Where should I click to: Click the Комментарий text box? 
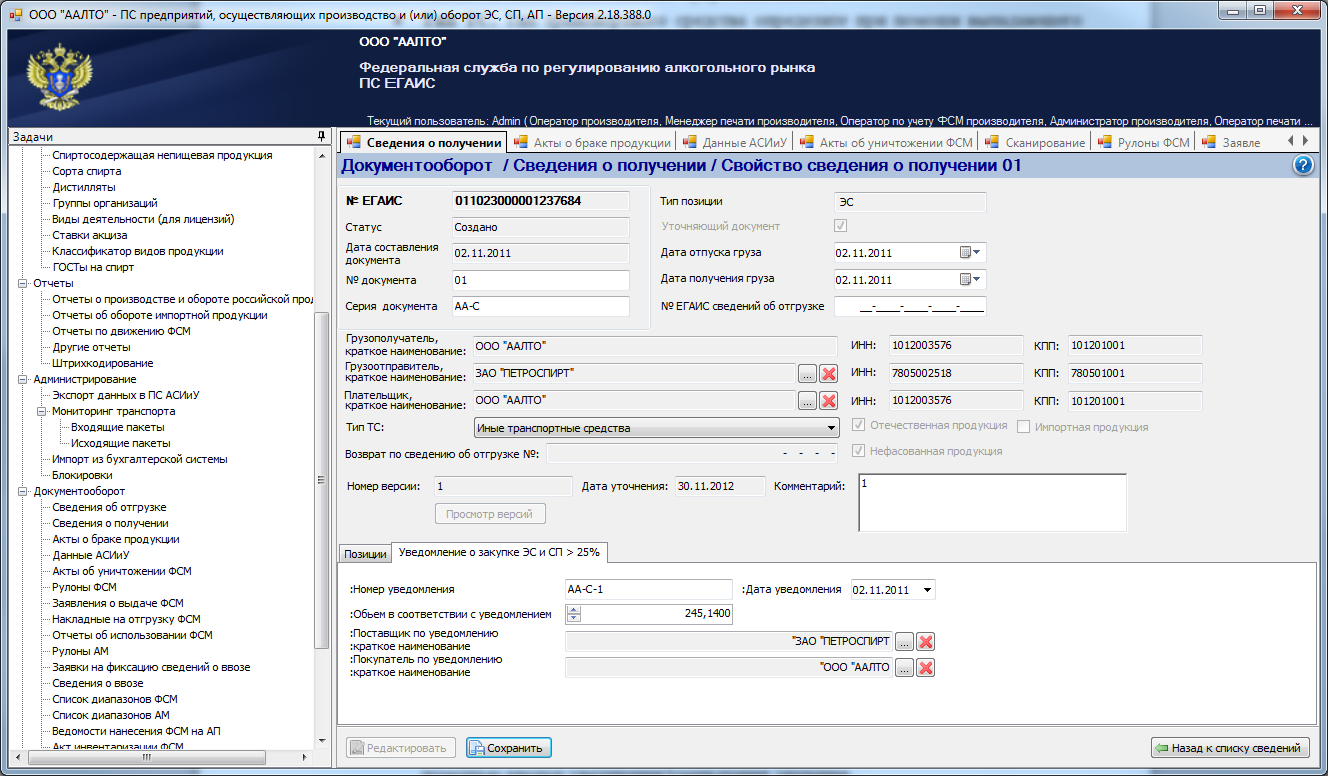pos(992,502)
